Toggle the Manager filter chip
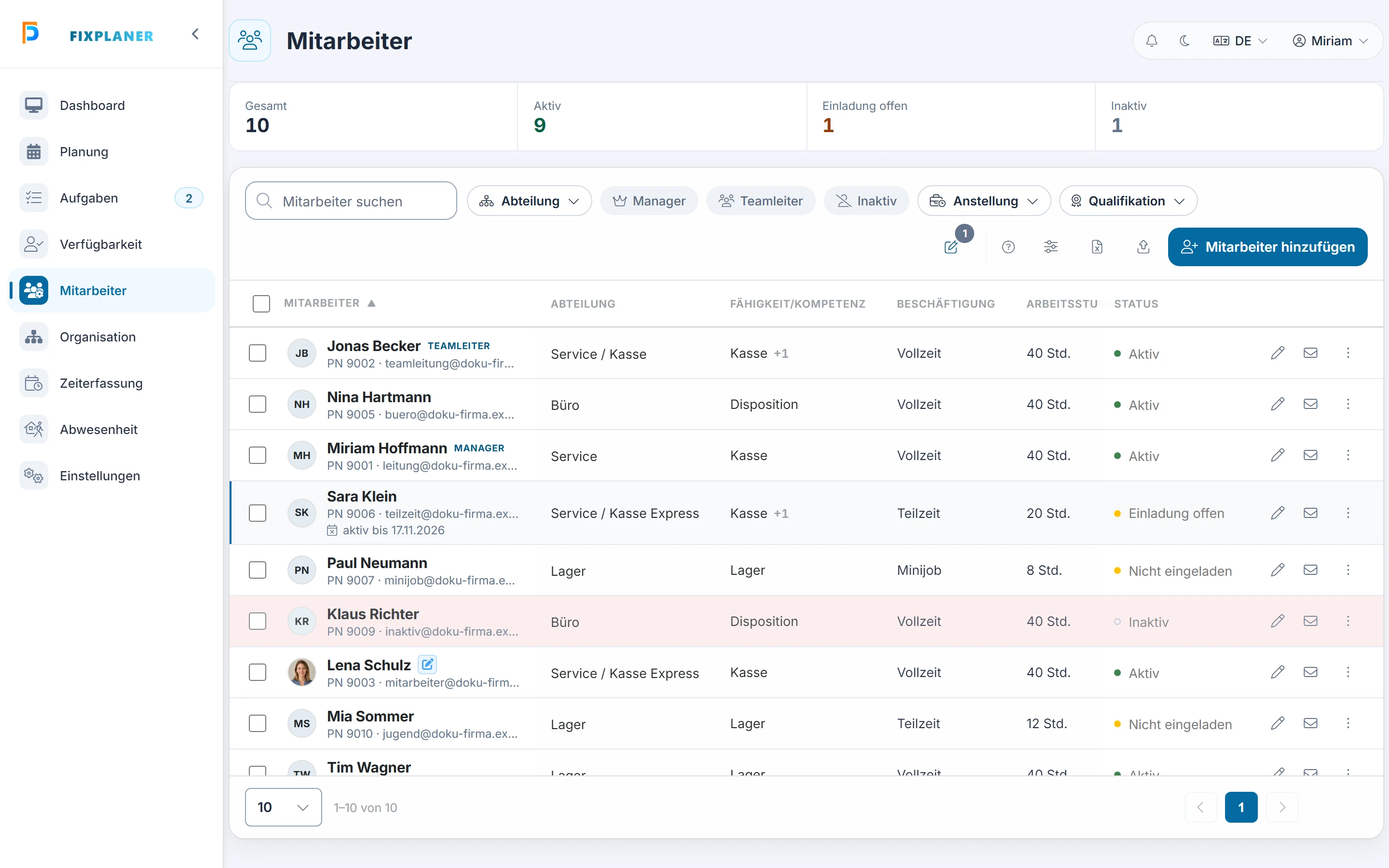 point(649,201)
